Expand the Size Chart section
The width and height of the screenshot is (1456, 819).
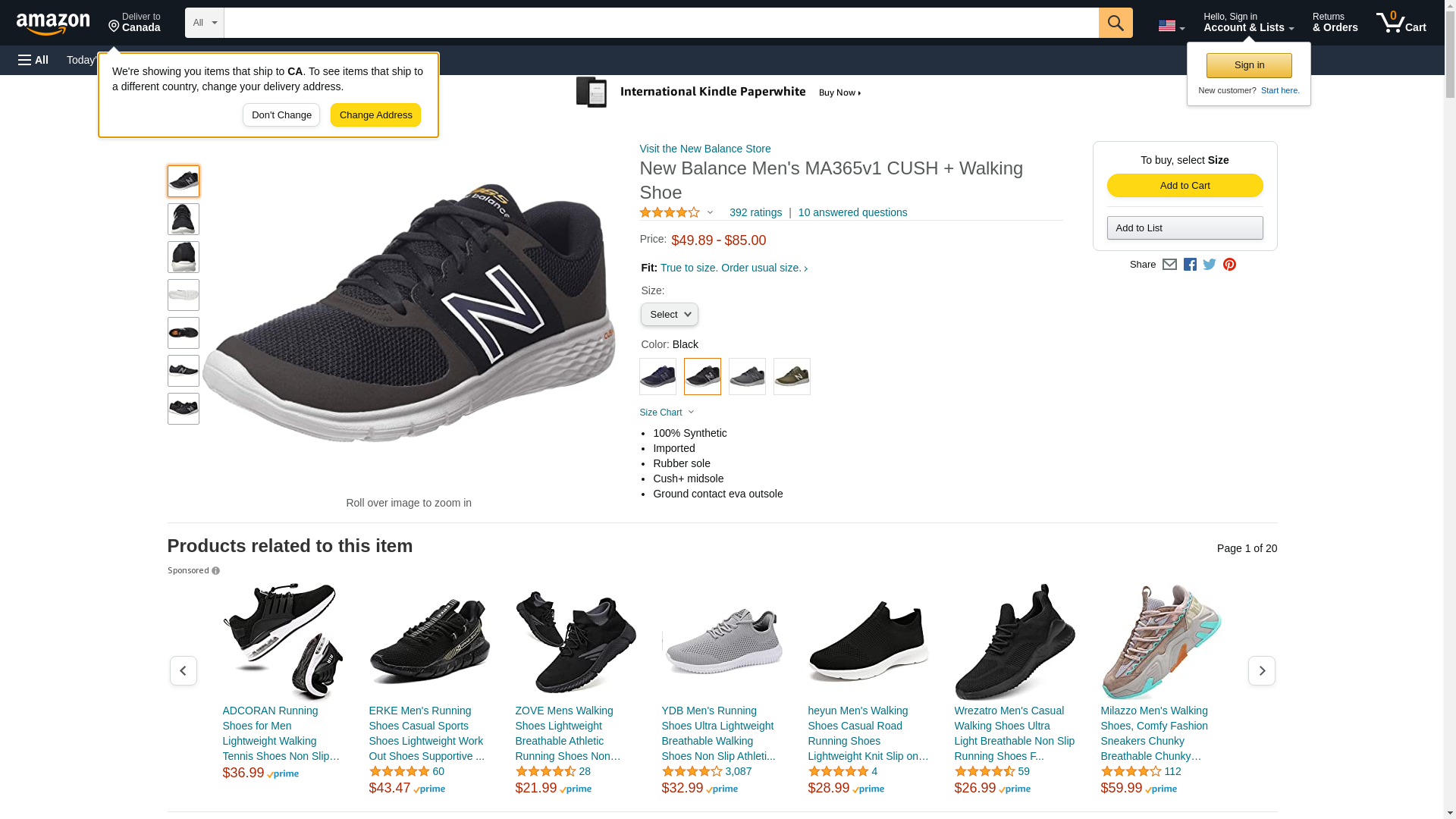pos(667,413)
